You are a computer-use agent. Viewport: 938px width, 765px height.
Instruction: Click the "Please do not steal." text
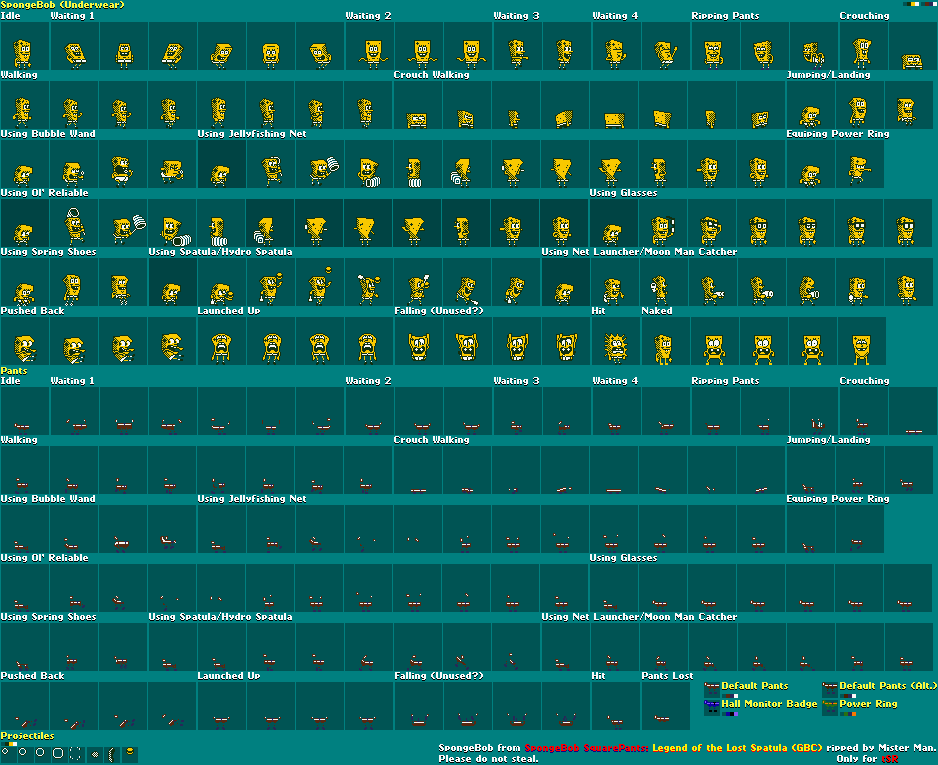coord(488,759)
